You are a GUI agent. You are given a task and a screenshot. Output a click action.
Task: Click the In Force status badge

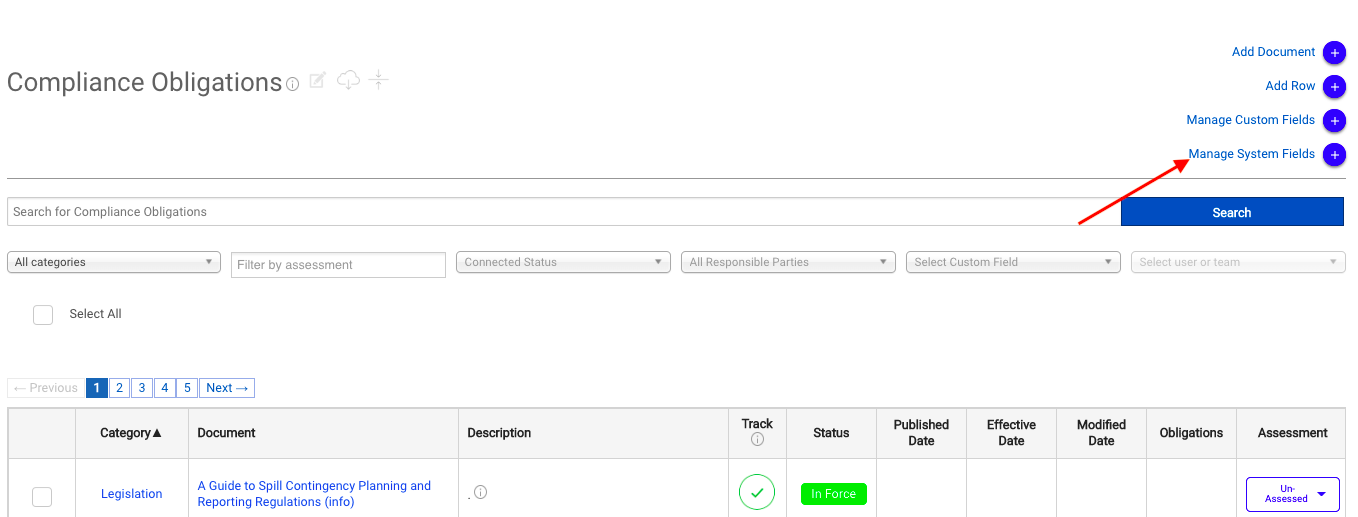[x=834, y=494]
